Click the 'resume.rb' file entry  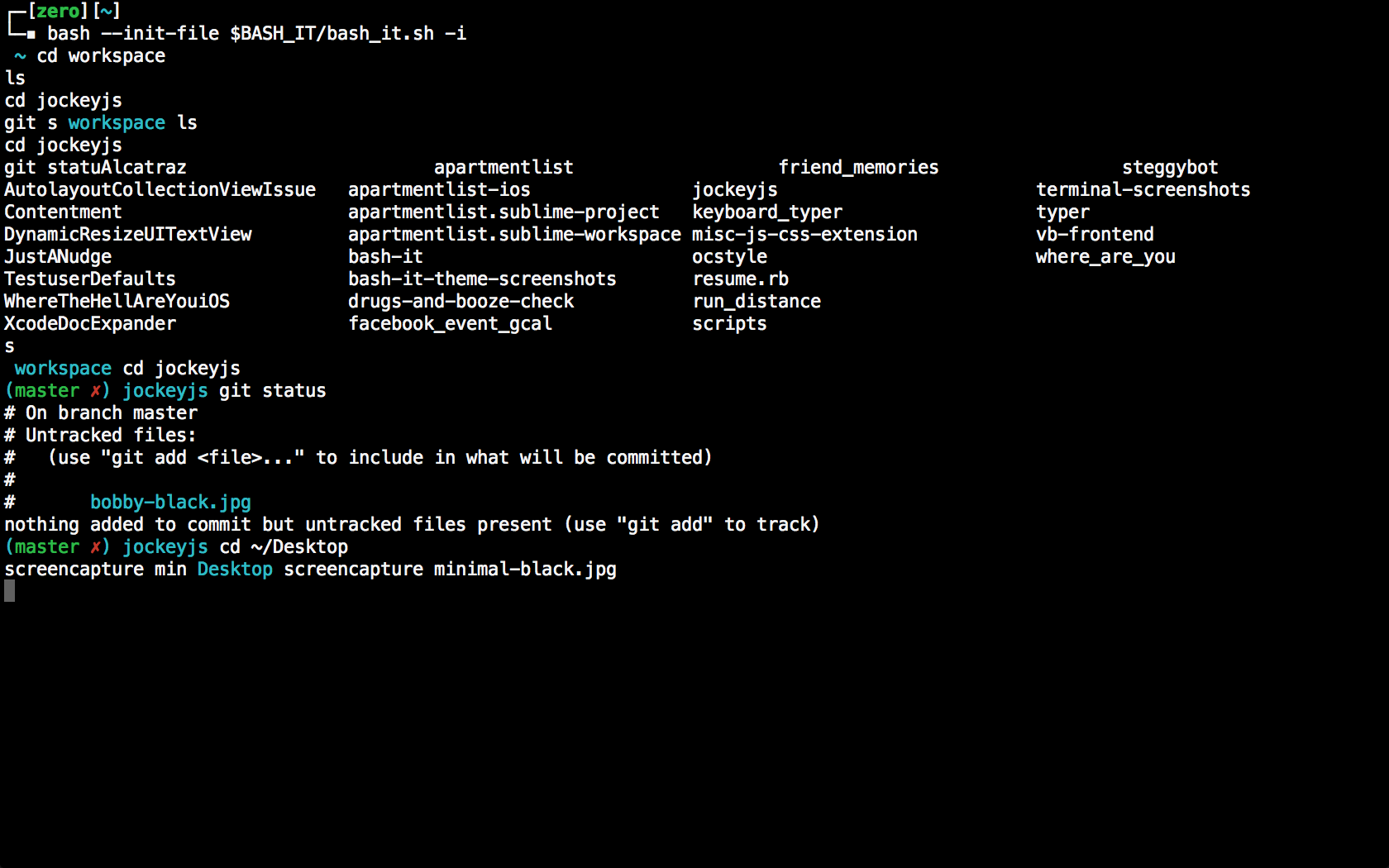pyautogui.click(x=740, y=279)
